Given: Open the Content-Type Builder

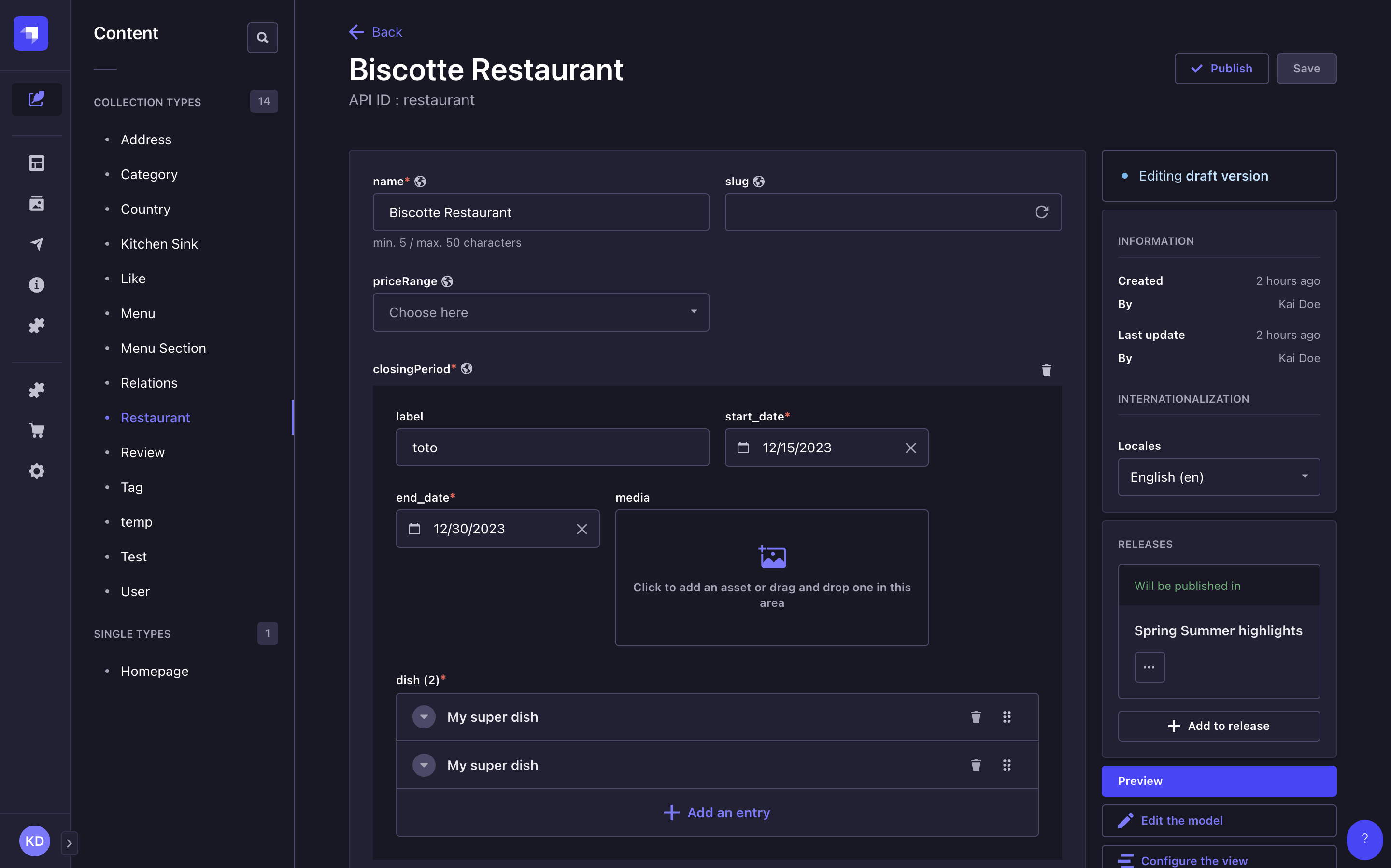Looking at the screenshot, I should 36,163.
